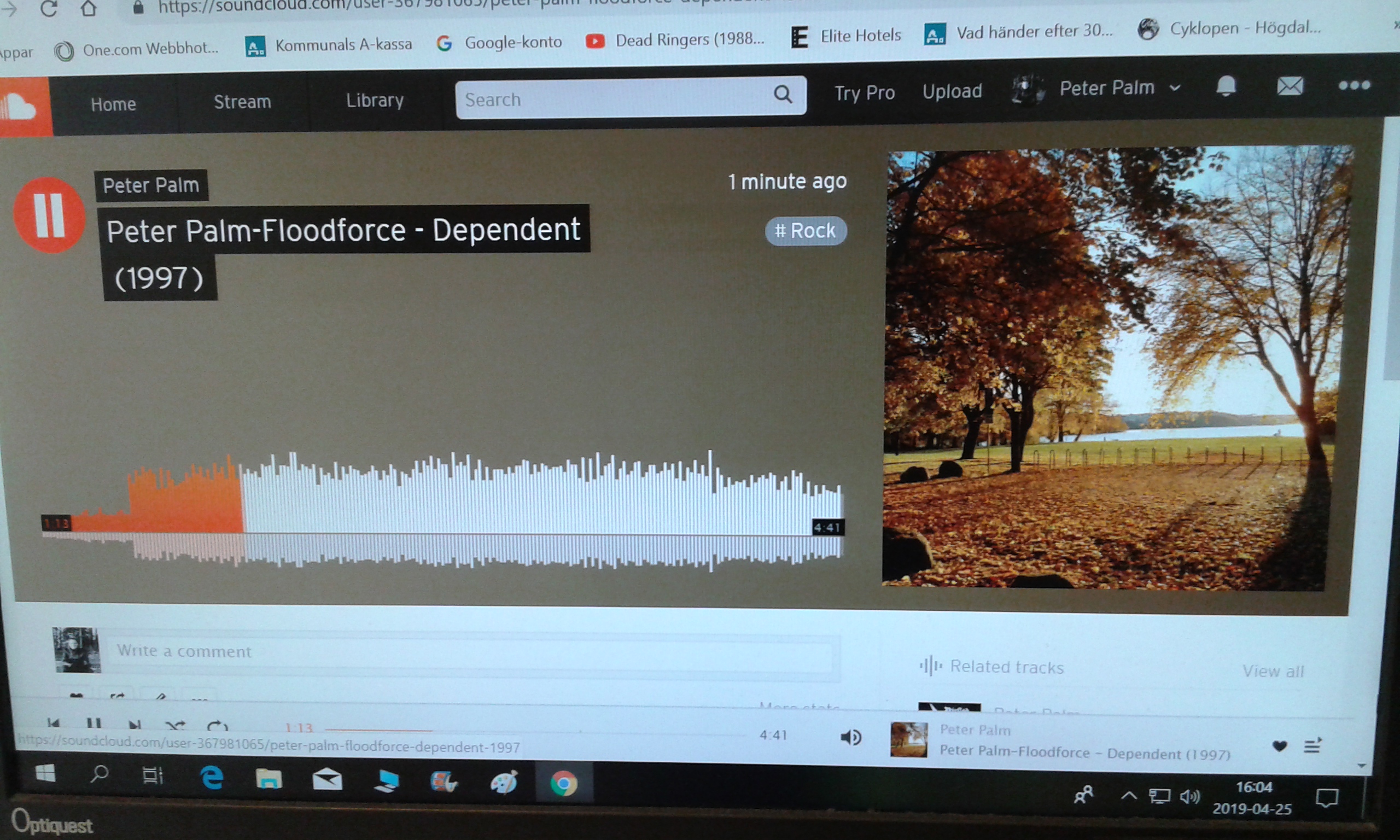Like the track with the heart icon
This screenshot has height=840, width=1400.
[x=1280, y=746]
